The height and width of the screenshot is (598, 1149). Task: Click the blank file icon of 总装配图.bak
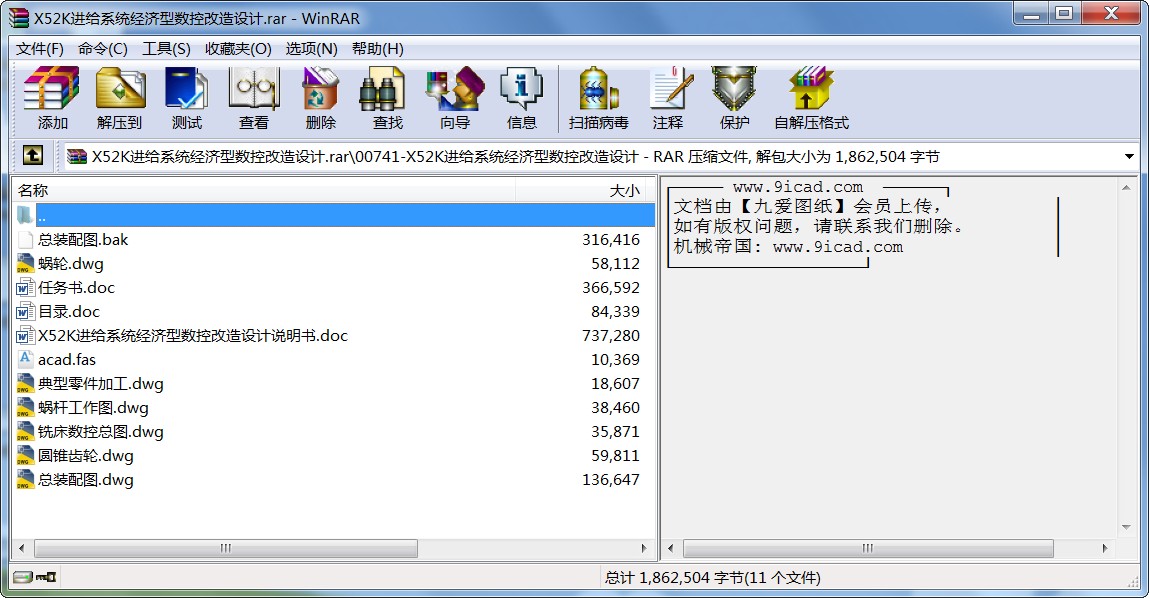(25, 240)
